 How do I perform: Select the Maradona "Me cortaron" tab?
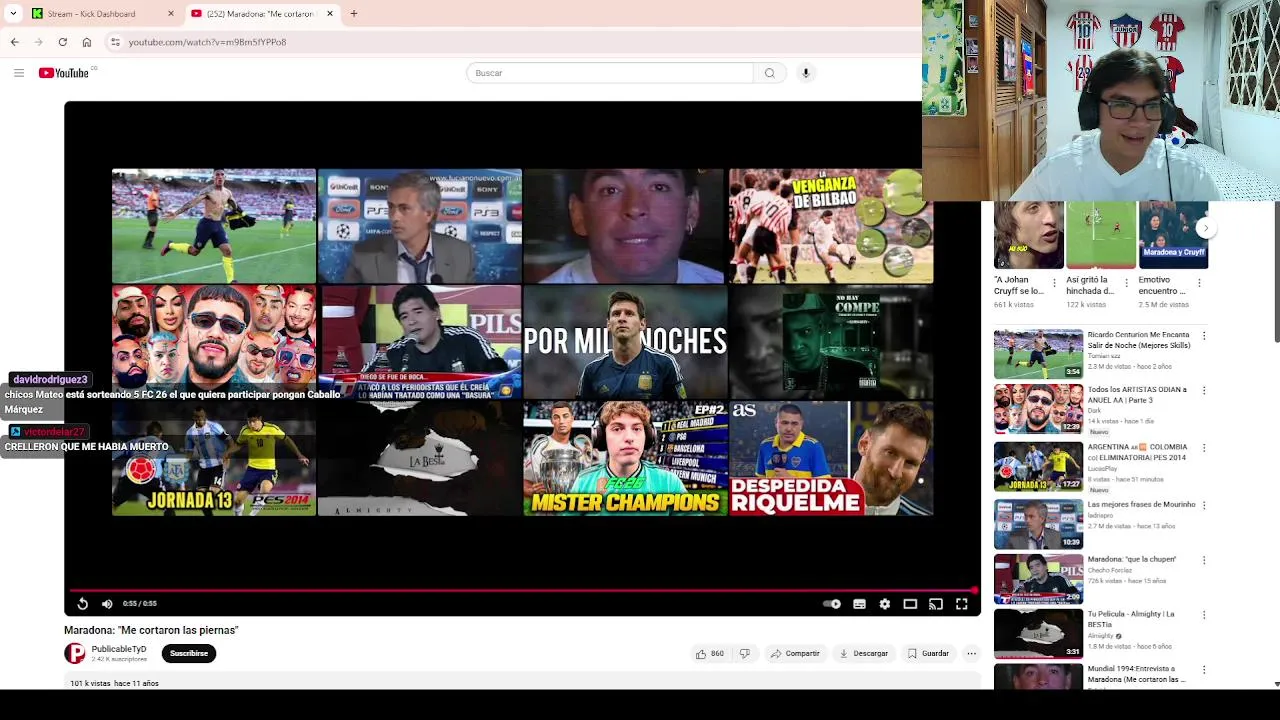(260, 14)
